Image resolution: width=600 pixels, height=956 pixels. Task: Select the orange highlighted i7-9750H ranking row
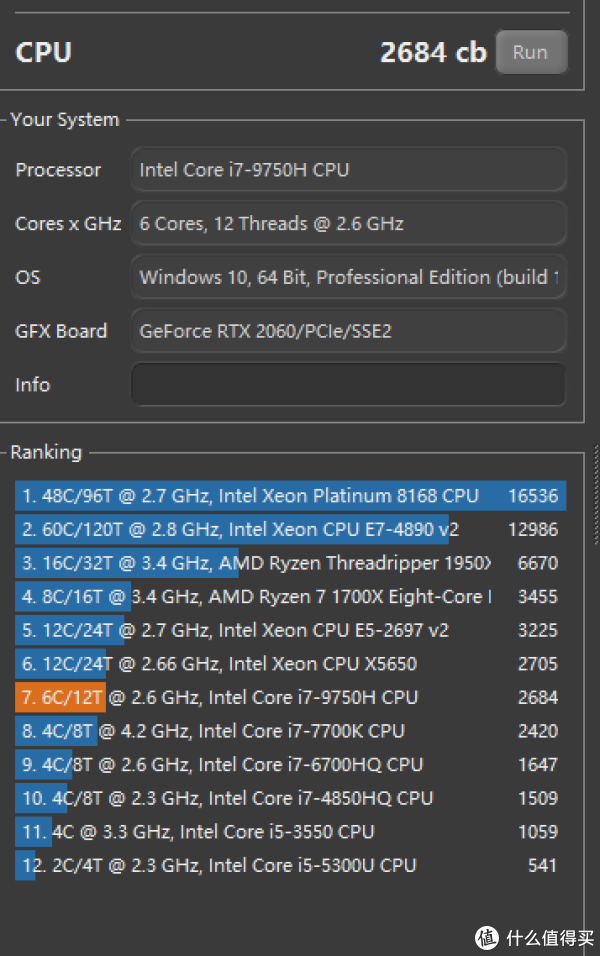tap(290, 698)
